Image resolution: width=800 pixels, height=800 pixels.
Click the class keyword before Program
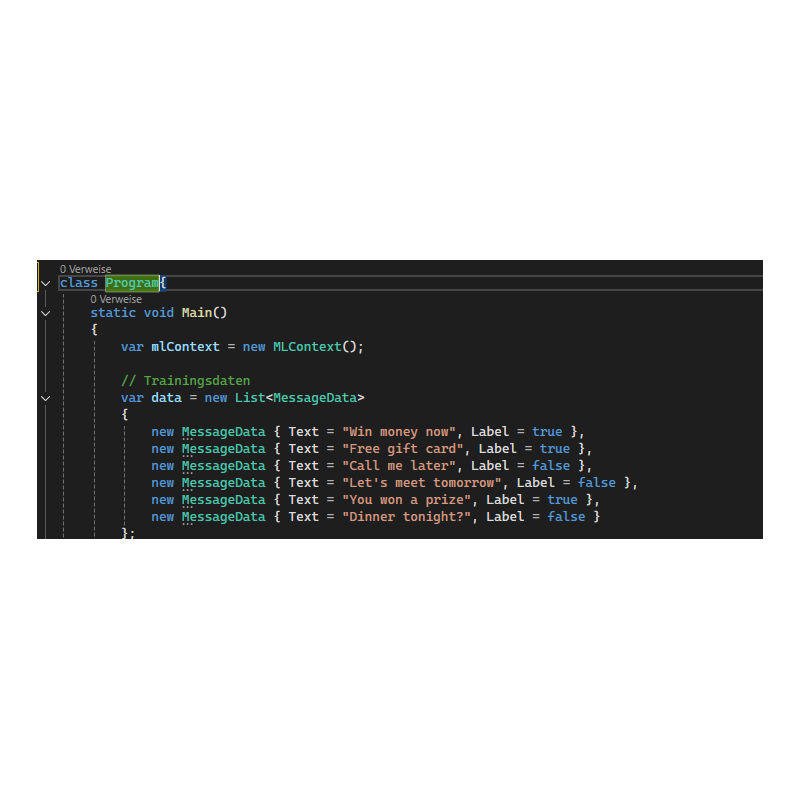(x=79, y=283)
